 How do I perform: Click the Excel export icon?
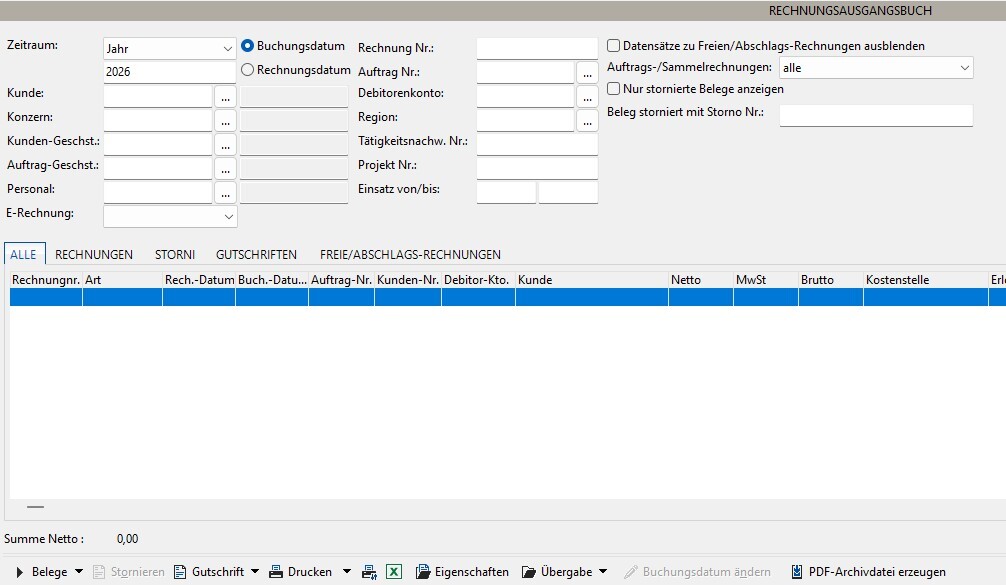393,572
